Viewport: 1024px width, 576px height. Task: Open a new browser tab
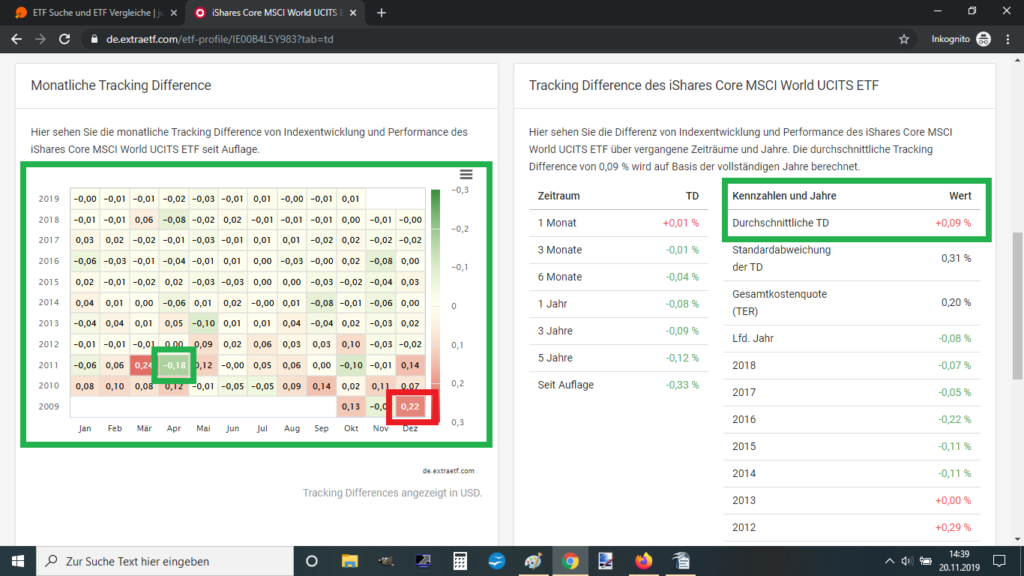tap(381, 13)
